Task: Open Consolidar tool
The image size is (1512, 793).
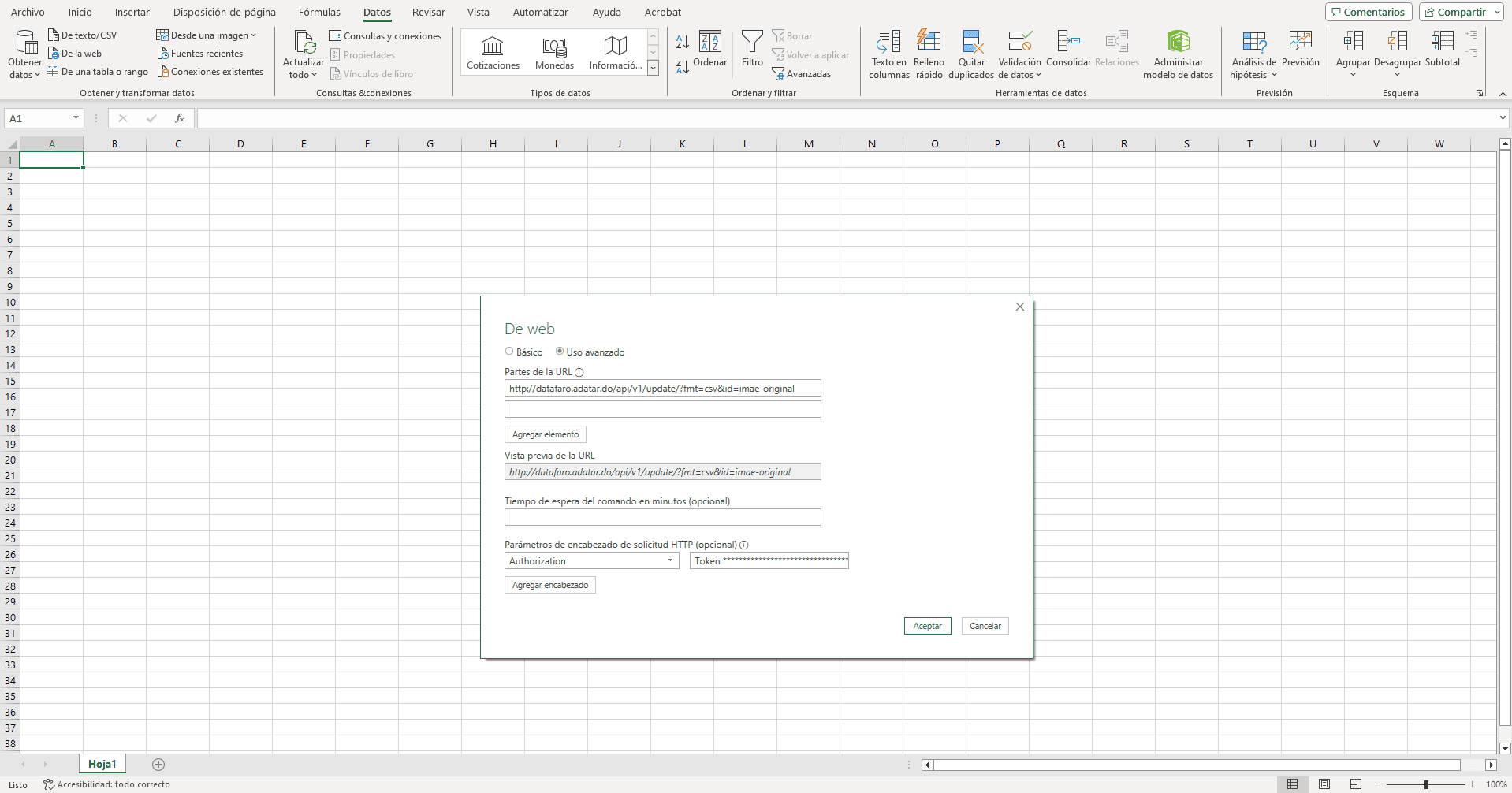Action: 1068,49
